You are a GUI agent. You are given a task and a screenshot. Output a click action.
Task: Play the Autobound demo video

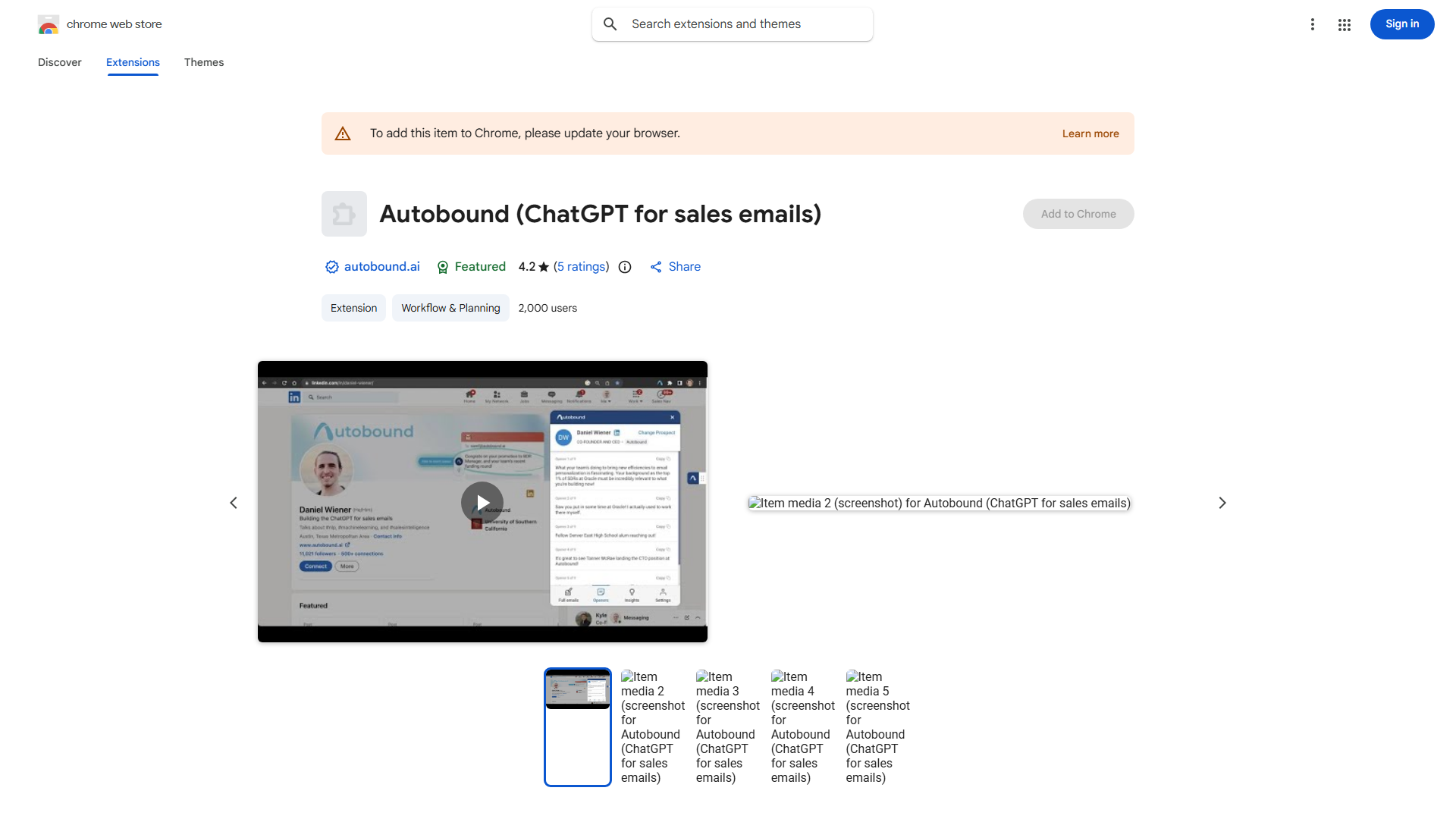pyautogui.click(x=482, y=502)
